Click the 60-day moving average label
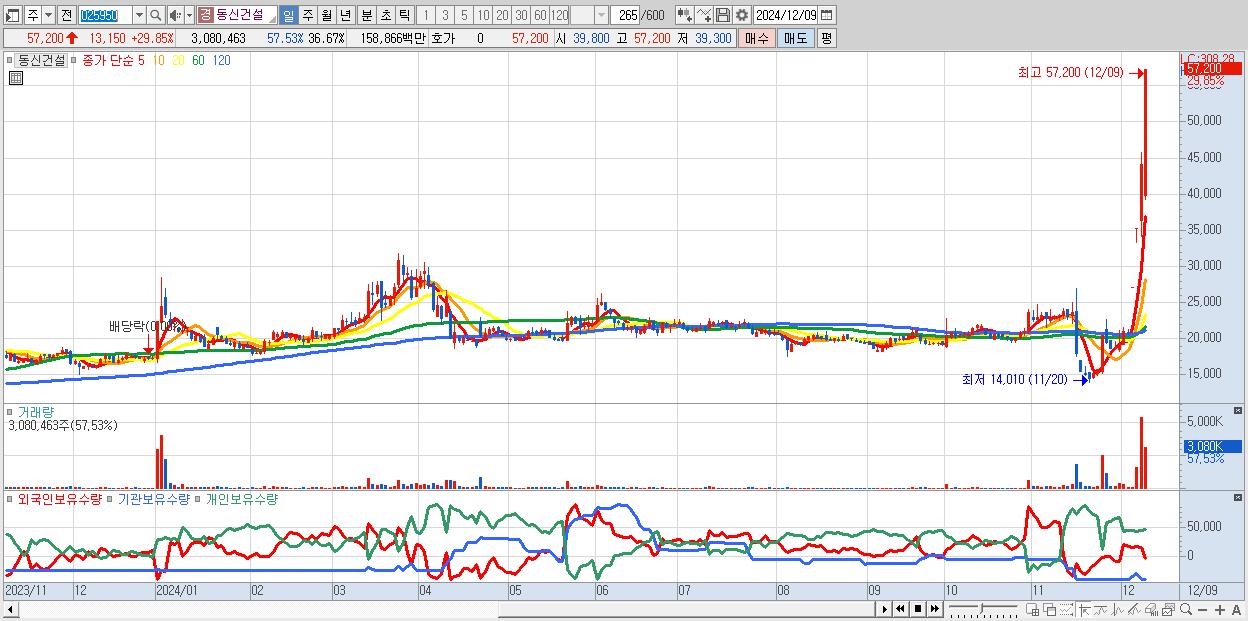The height and width of the screenshot is (621, 1248). [x=198, y=60]
